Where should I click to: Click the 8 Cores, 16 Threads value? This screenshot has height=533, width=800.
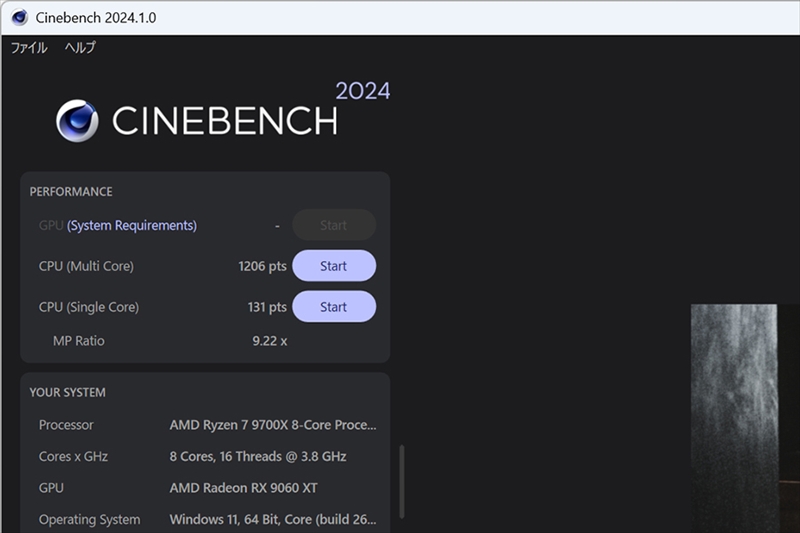pos(258,456)
